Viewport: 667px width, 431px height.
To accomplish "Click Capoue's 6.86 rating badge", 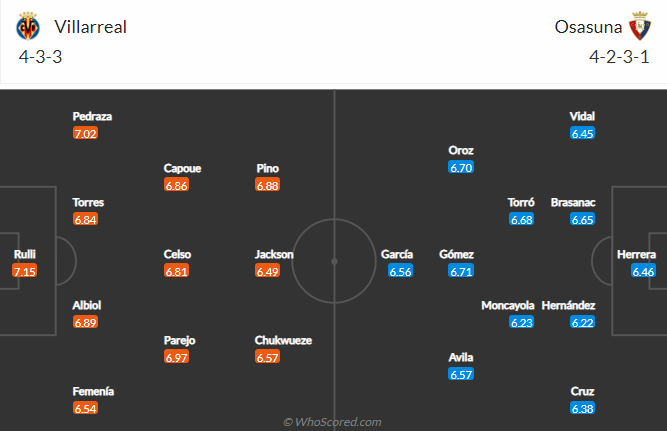I will tap(177, 186).
